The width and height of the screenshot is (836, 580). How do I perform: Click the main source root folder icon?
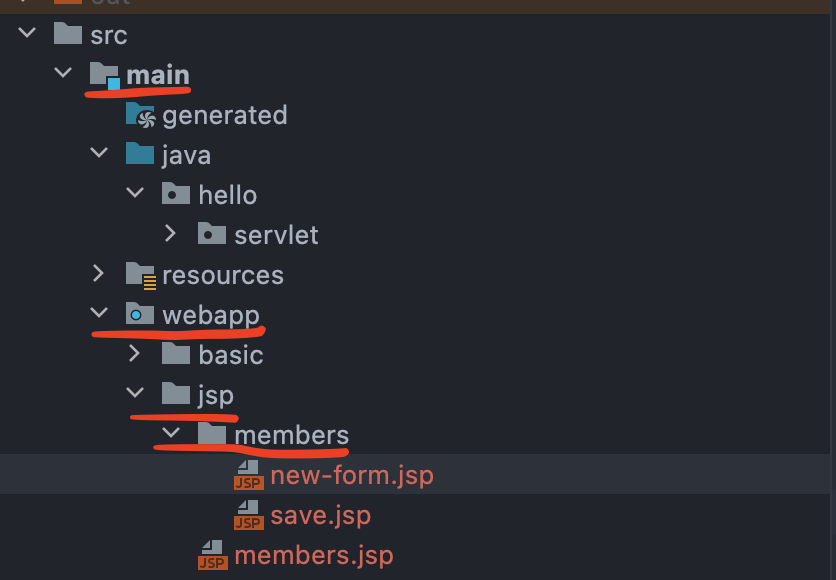coord(105,75)
